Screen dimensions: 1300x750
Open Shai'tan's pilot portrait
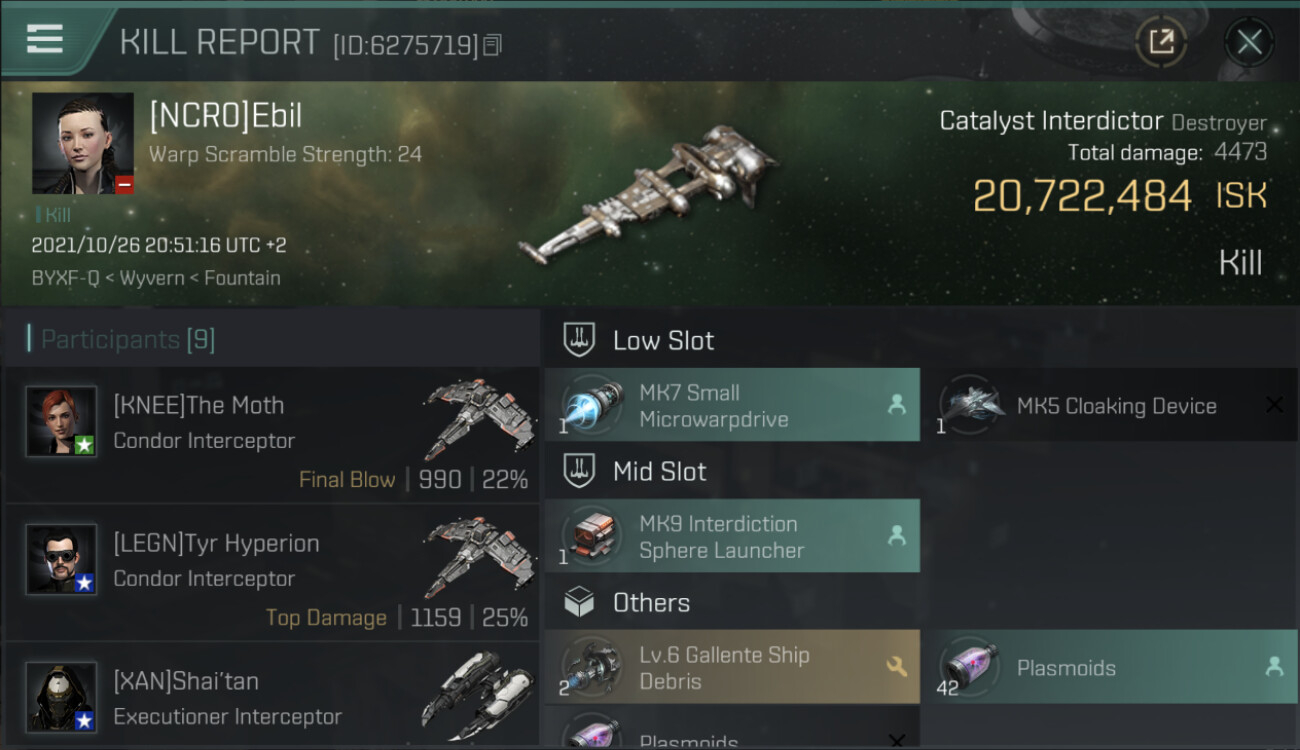point(62,697)
